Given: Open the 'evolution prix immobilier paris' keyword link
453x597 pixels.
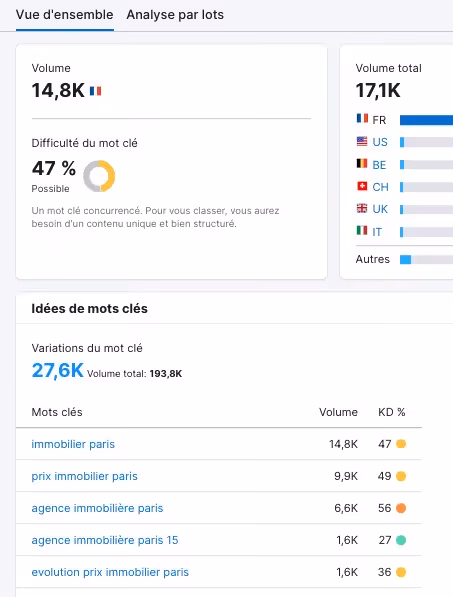Looking at the screenshot, I should pyautogui.click(x=110, y=572).
